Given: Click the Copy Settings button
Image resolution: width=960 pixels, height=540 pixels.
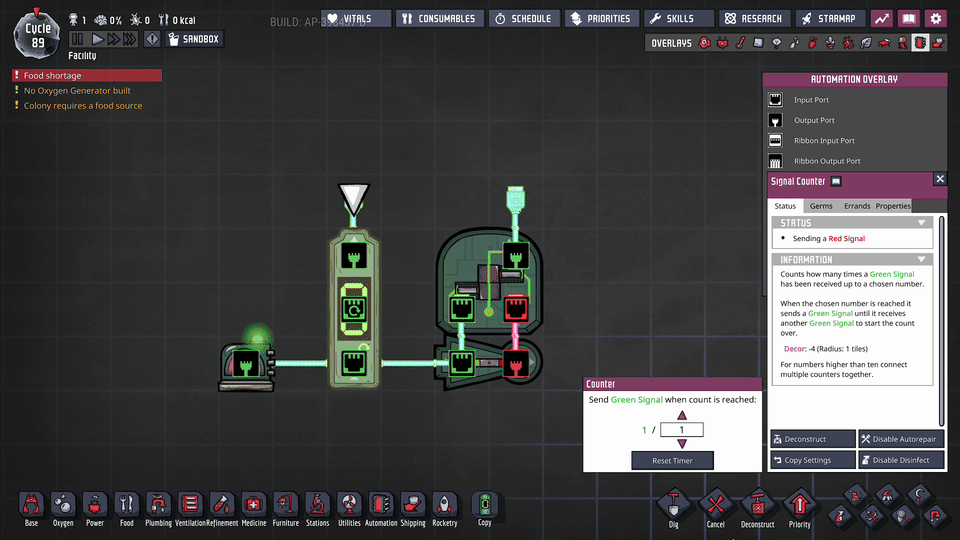Looking at the screenshot, I should tap(812, 460).
